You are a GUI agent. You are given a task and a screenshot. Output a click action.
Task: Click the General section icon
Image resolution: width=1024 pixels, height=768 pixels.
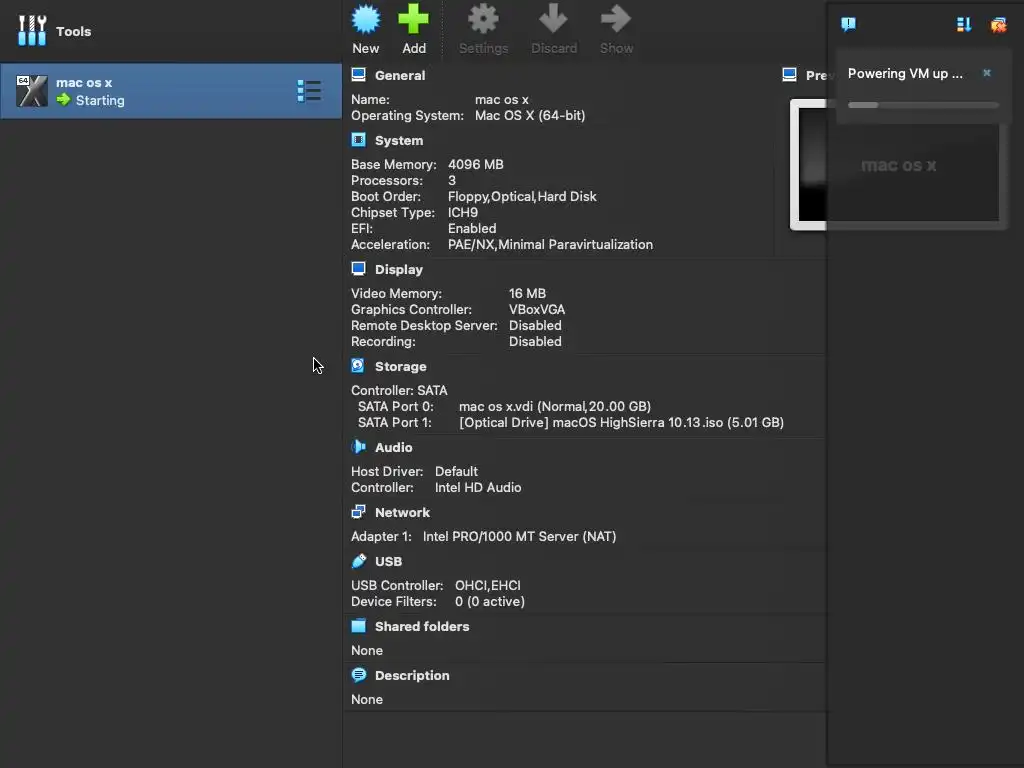359,74
